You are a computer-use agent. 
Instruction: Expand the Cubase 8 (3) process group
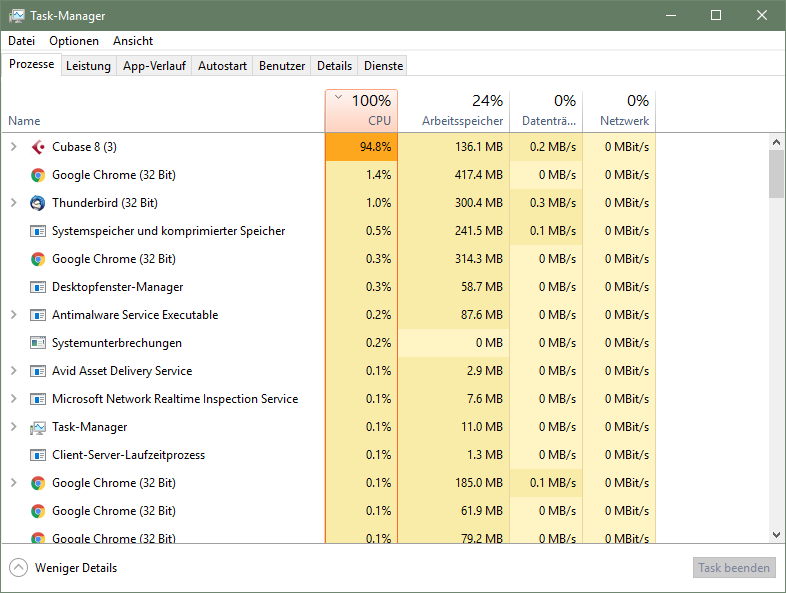pos(14,147)
